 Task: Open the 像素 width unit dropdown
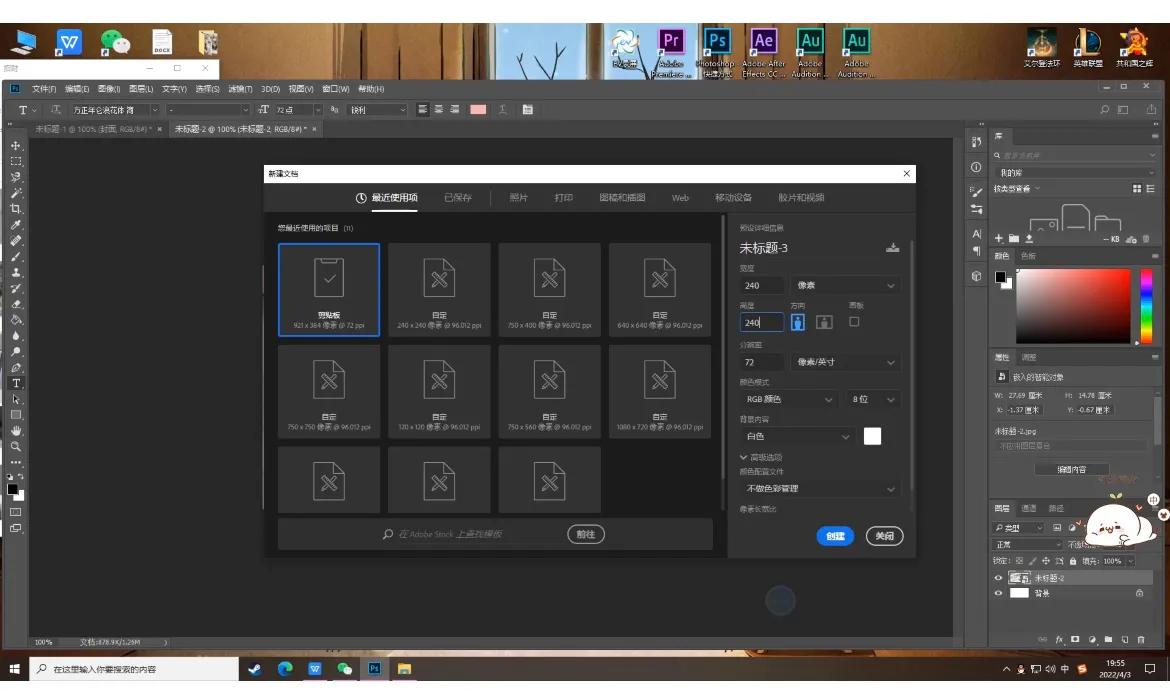845,286
